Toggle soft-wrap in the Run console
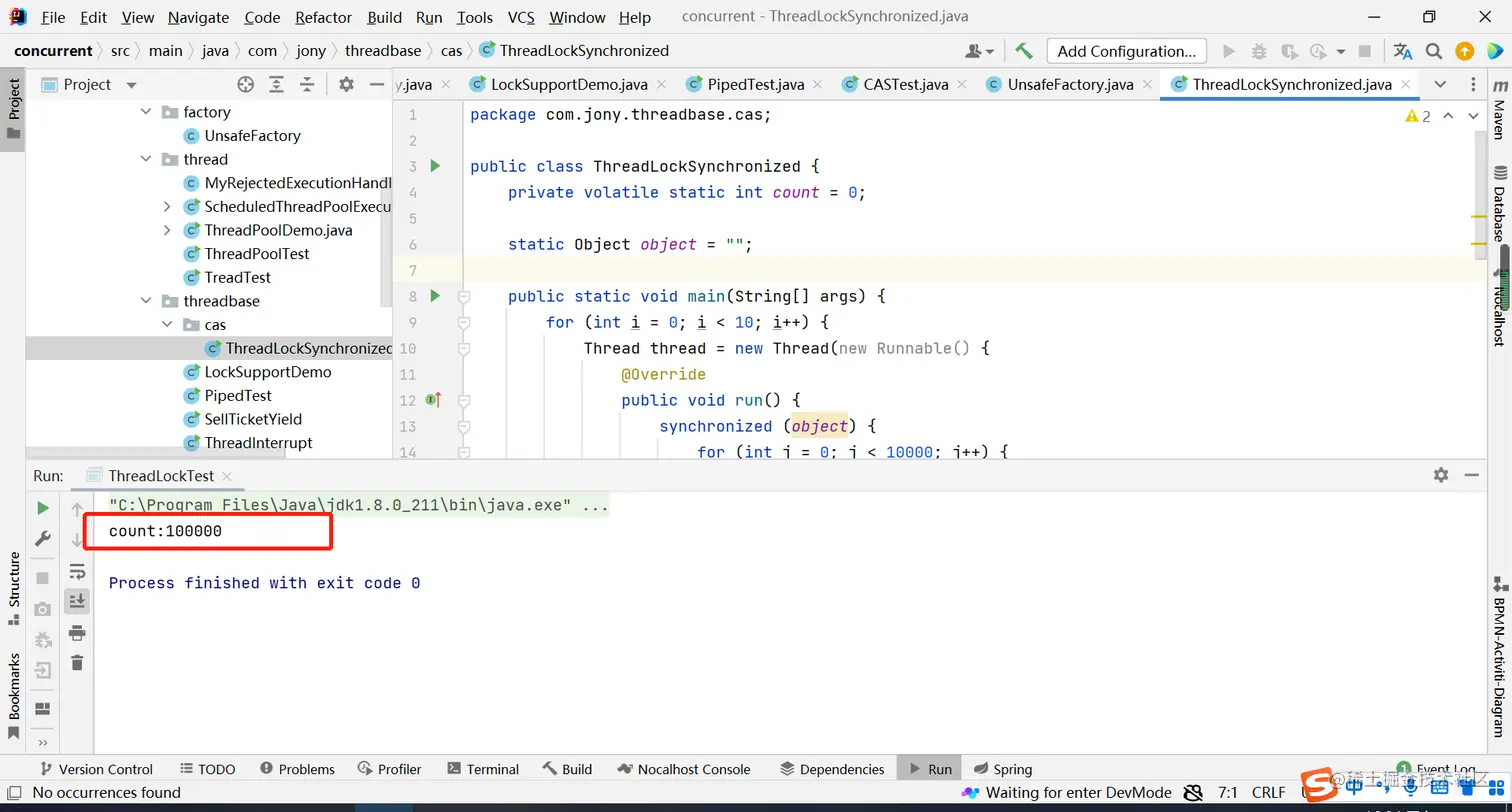 click(77, 571)
